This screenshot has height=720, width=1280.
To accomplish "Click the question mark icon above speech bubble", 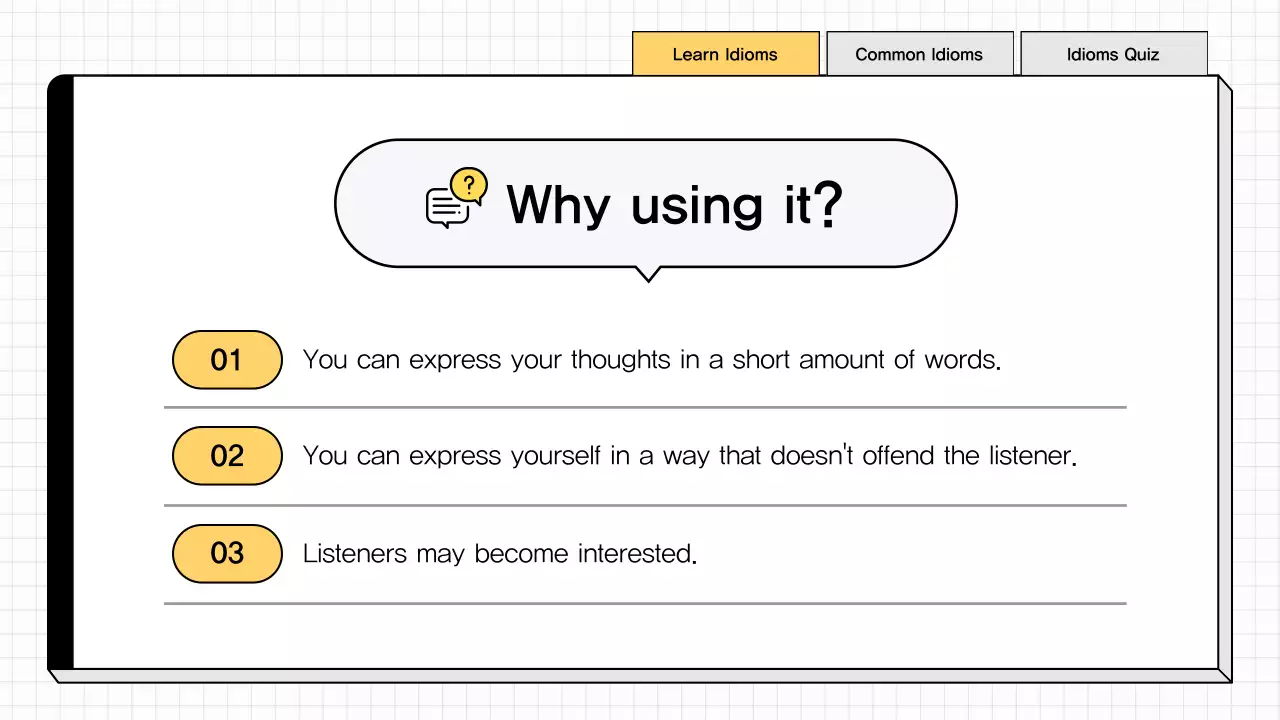I will pos(469,182).
